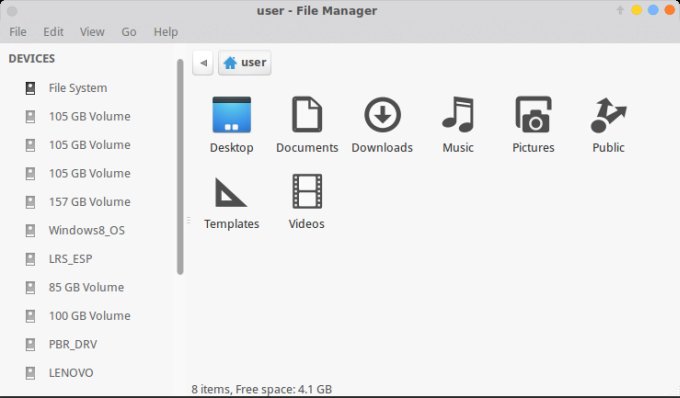This screenshot has height=398, width=680.
Task: Click the '85 GB Volume' entry text
Action: 86,287
